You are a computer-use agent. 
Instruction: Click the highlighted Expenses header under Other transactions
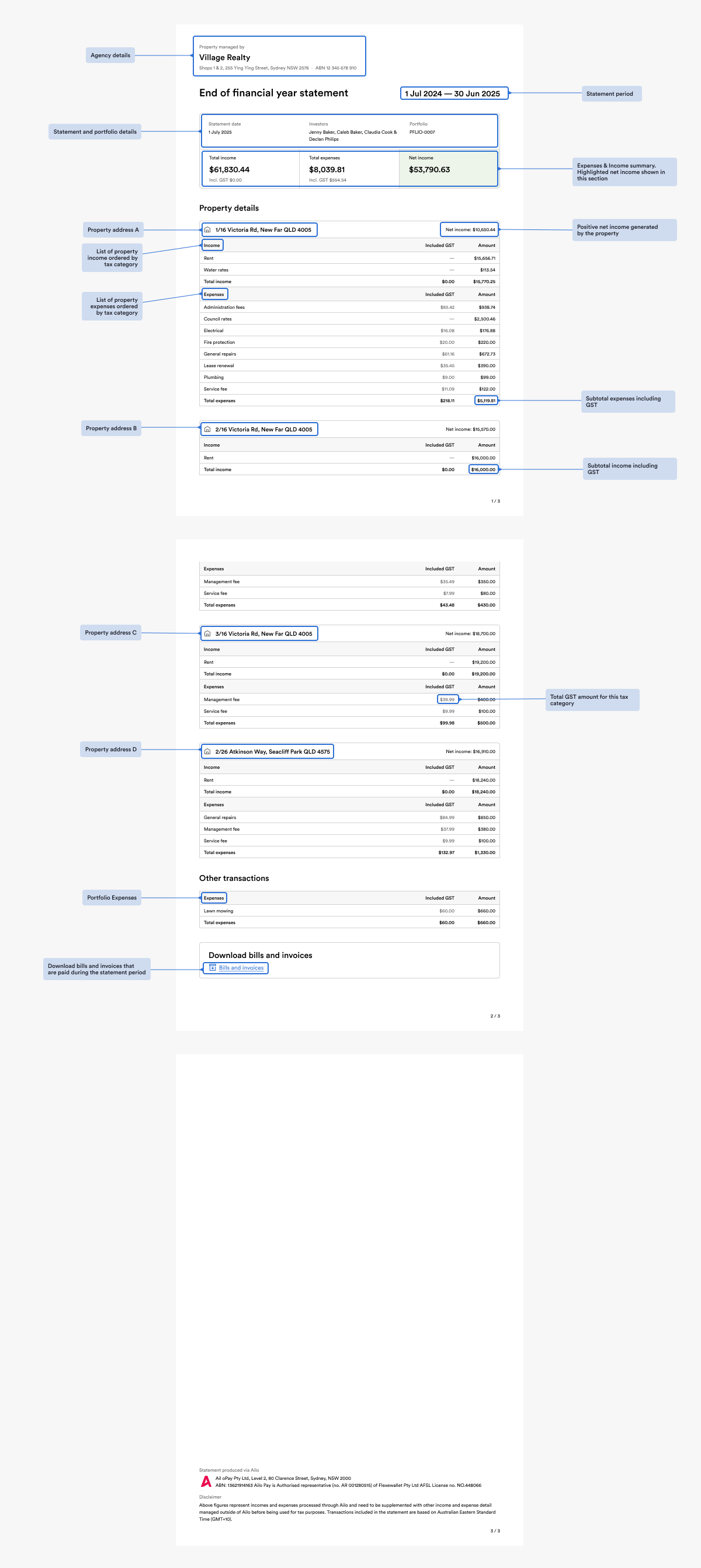click(x=214, y=898)
